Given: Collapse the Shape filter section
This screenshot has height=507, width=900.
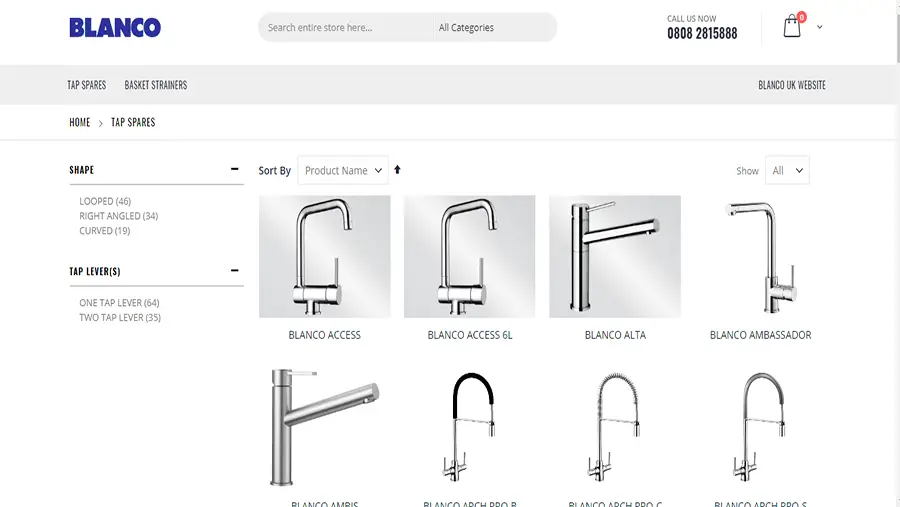Looking at the screenshot, I should coord(234,169).
